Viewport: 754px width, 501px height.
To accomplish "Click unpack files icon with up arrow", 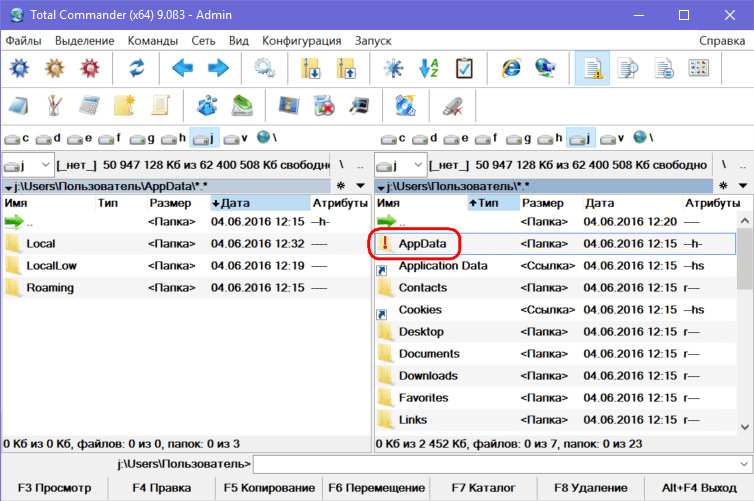I will click(x=346, y=68).
